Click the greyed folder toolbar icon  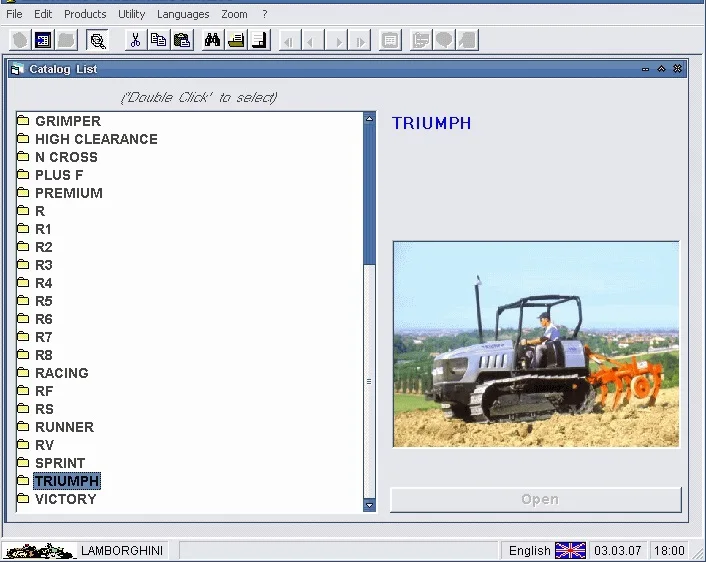(66, 41)
